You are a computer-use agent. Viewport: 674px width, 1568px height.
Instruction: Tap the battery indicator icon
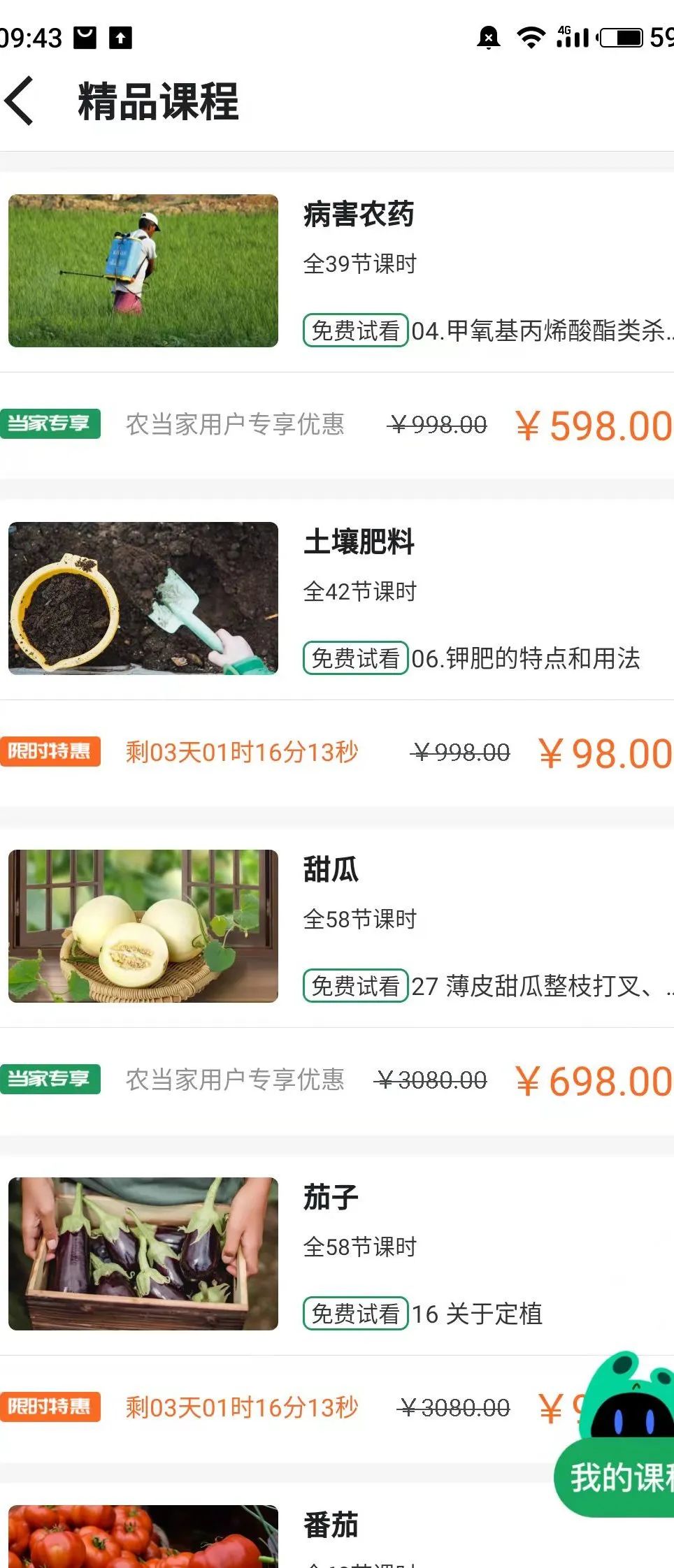pyautogui.click(x=622, y=38)
